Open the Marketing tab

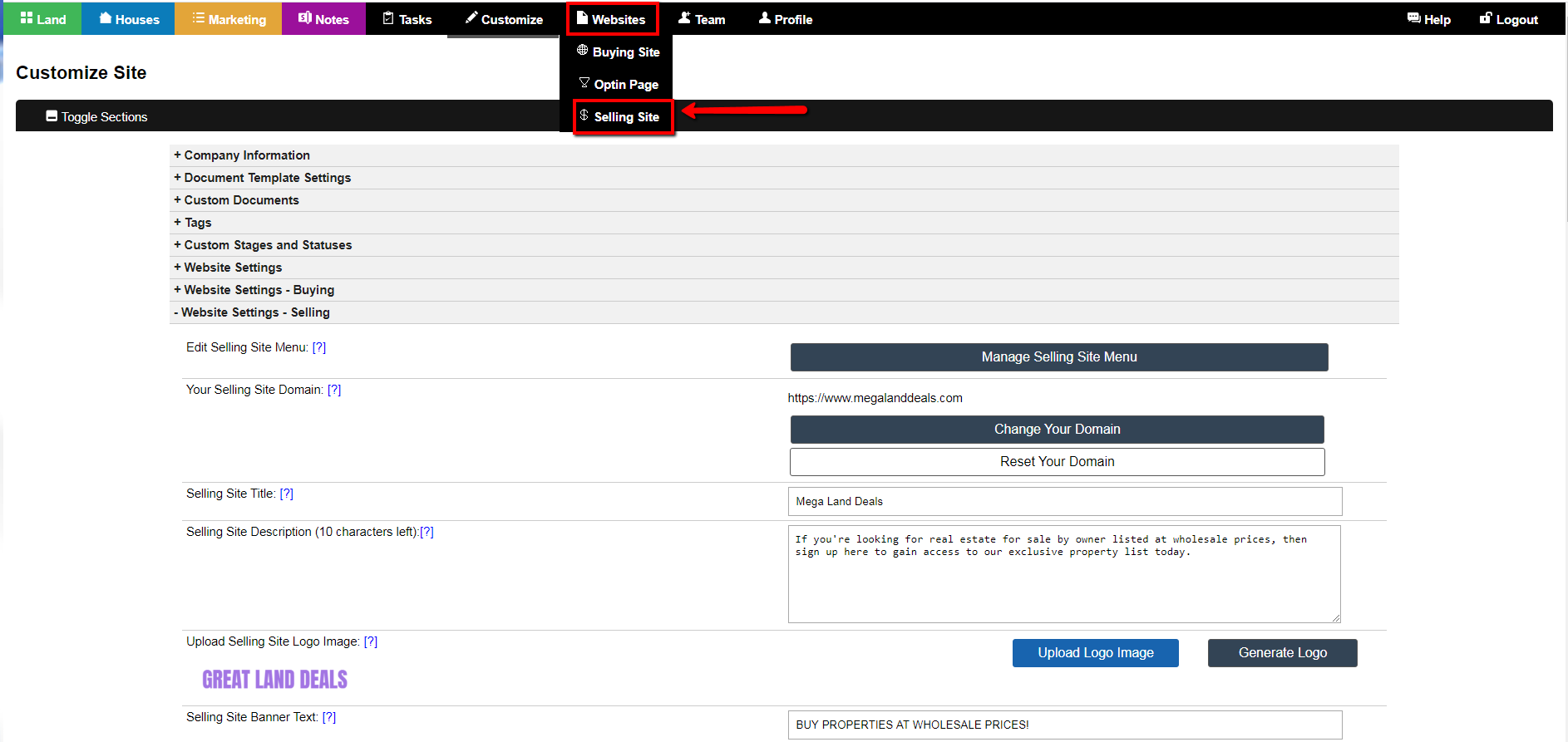click(x=229, y=19)
